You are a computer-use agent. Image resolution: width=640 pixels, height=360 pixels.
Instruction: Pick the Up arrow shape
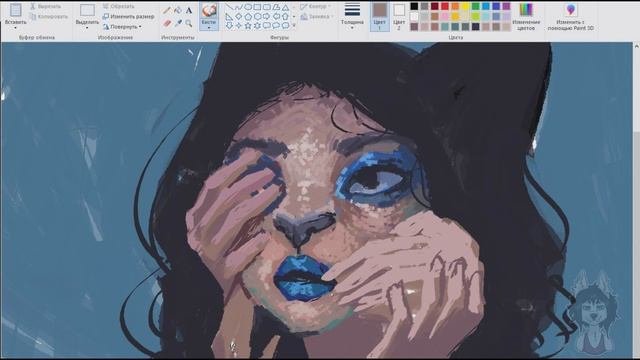pos(285,17)
